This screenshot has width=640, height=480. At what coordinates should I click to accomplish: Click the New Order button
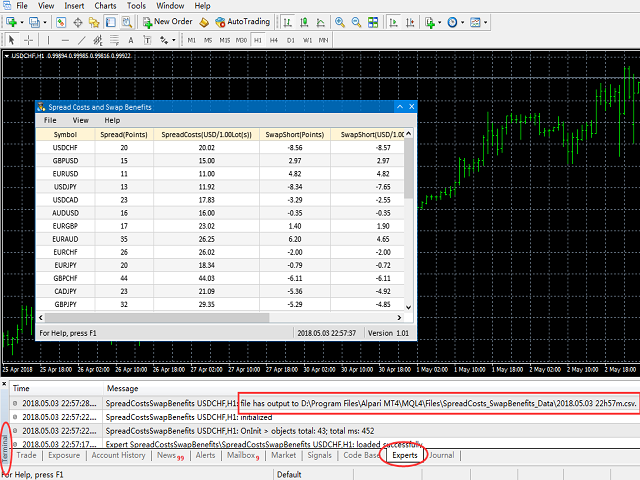click(167, 22)
